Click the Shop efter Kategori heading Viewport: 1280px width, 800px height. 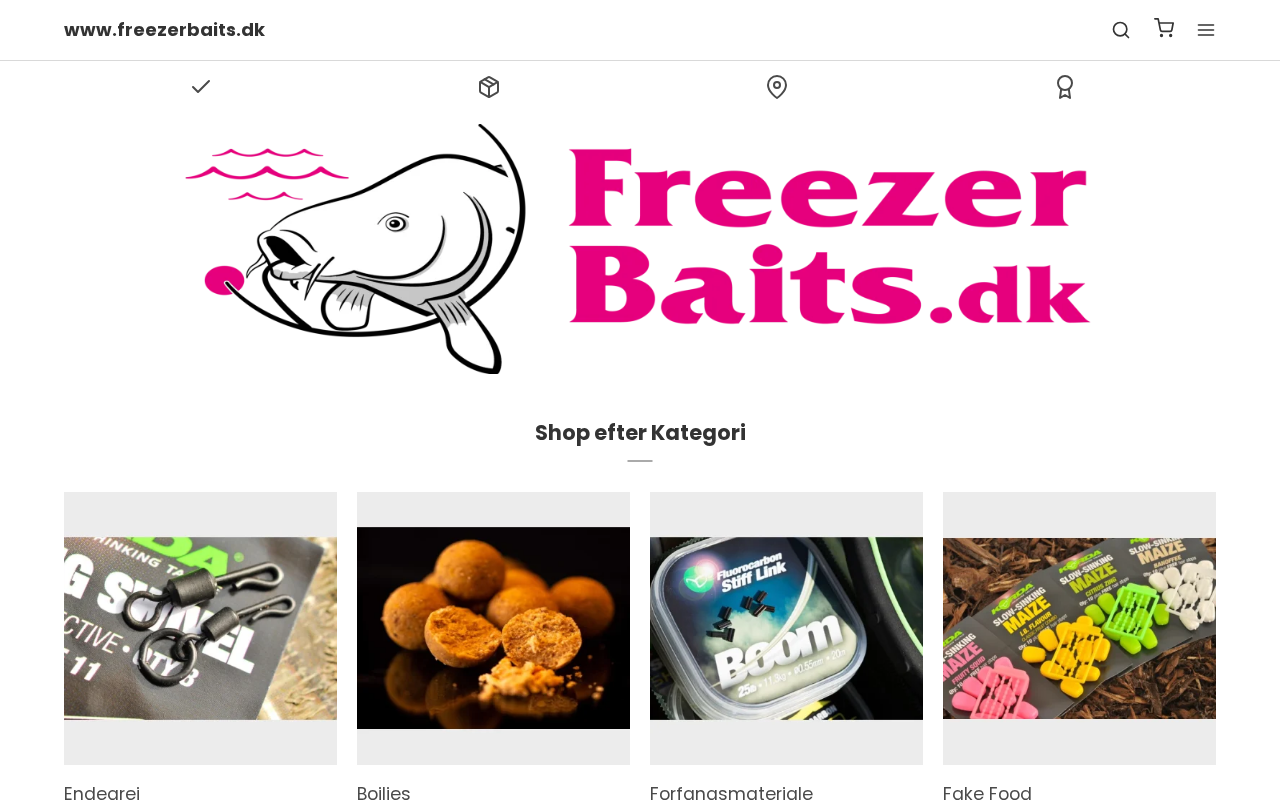[x=640, y=433]
